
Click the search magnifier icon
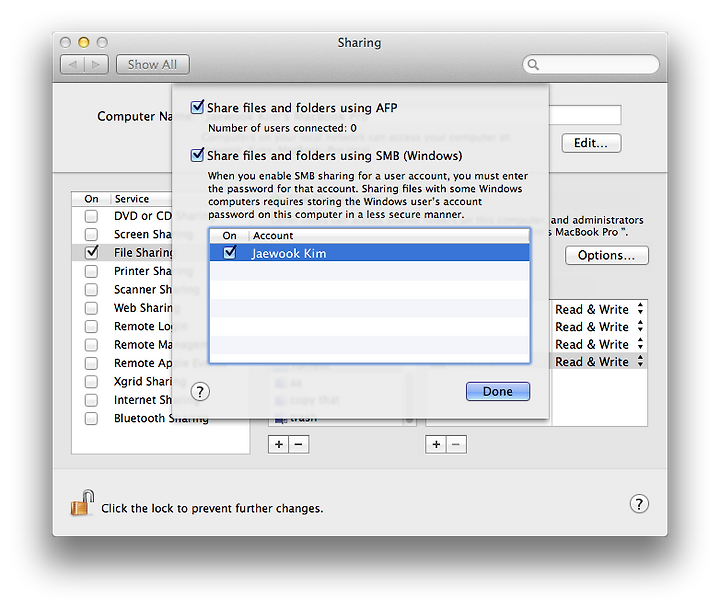pyautogui.click(x=533, y=64)
